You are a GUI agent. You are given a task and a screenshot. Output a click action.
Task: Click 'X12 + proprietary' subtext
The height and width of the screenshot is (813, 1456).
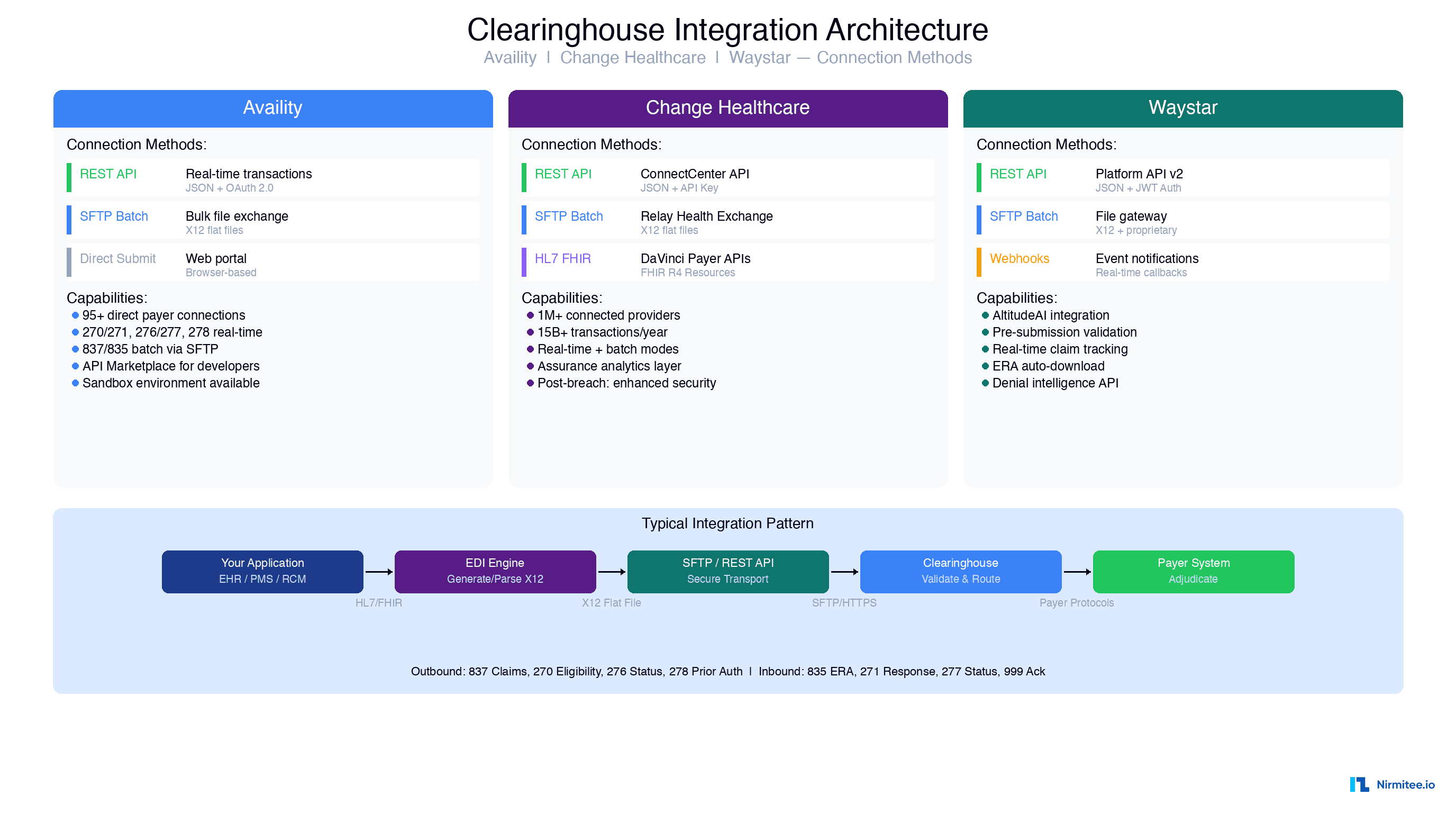click(x=1136, y=231)
